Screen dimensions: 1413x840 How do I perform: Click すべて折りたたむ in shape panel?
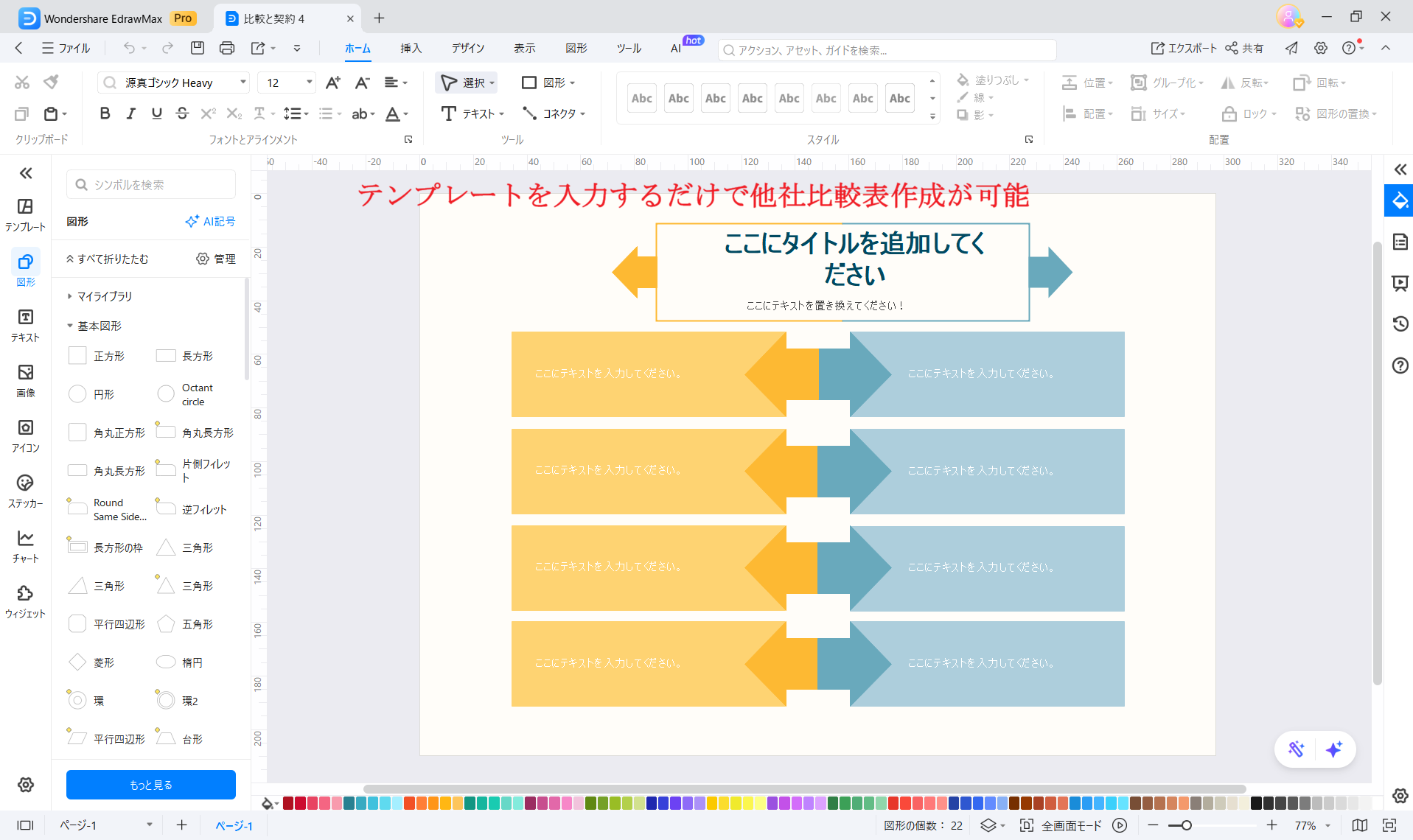107,259
